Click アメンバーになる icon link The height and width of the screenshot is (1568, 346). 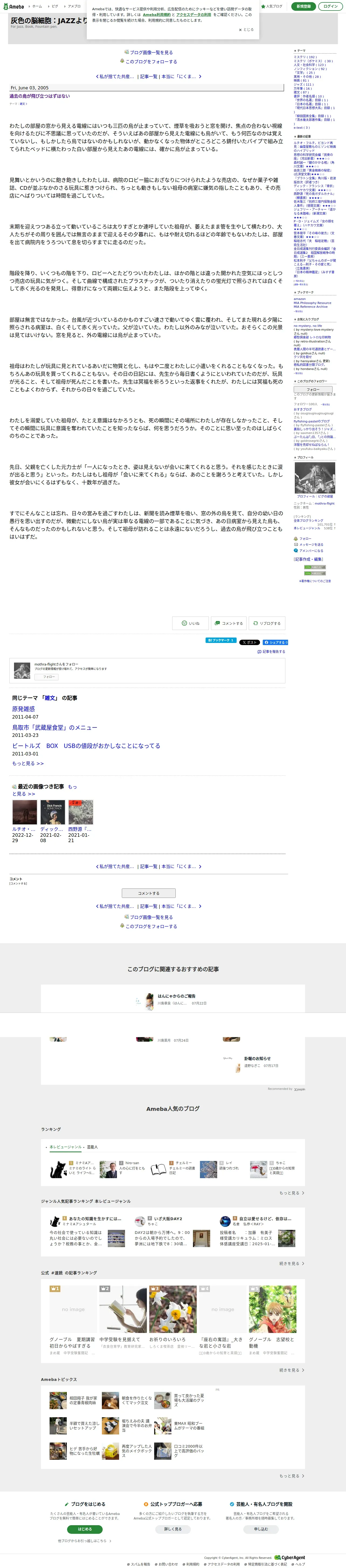309,551
